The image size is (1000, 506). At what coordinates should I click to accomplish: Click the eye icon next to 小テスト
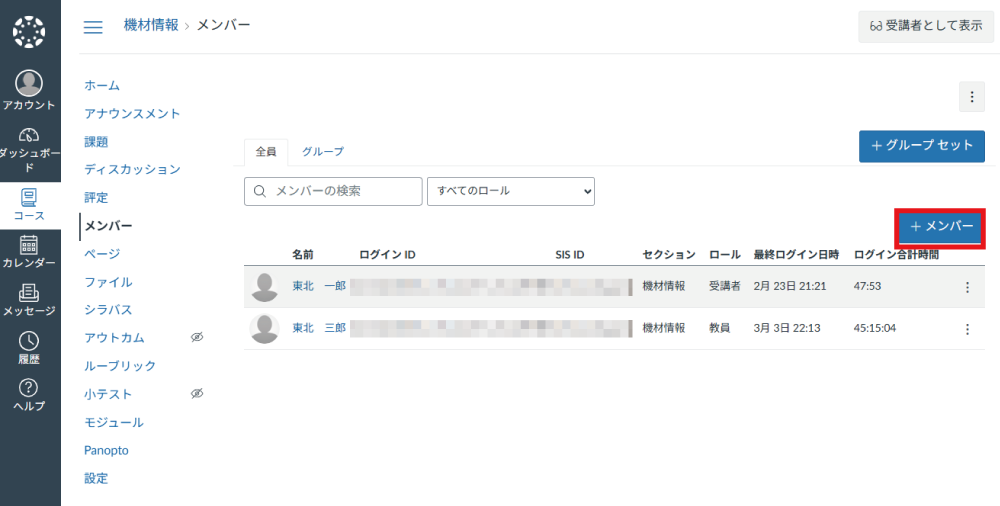pos(197,394)
